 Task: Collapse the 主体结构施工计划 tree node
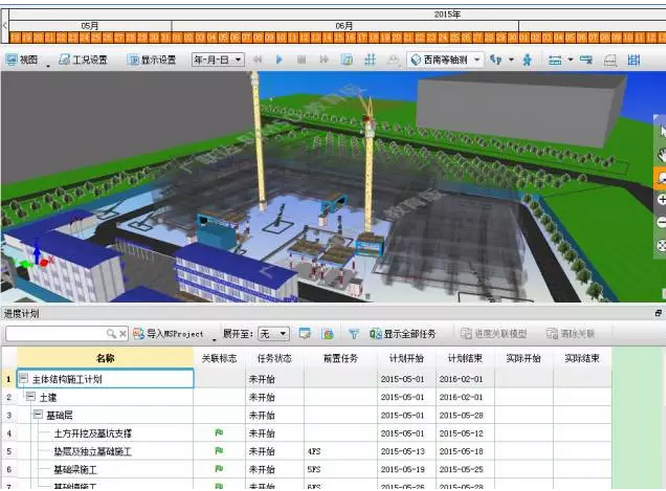tap(23, 380)
